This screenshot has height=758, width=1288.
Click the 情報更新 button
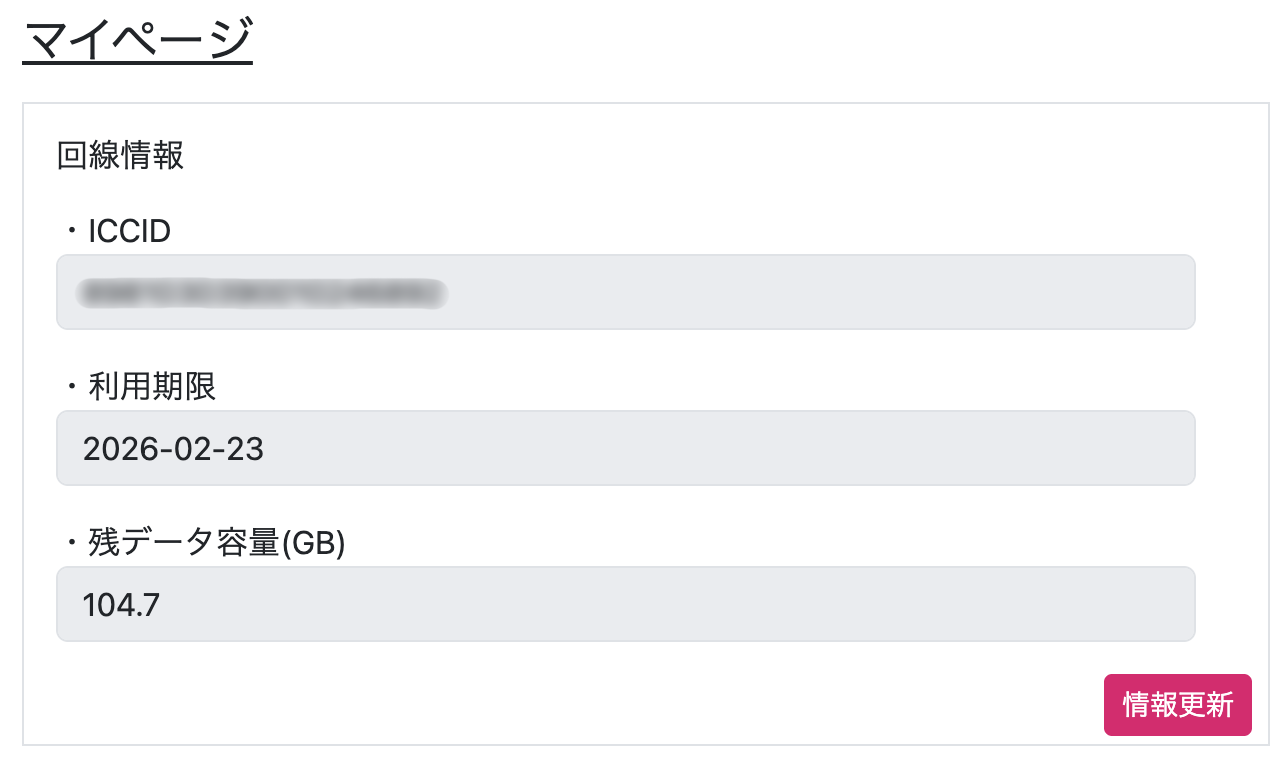[1177, 705]
